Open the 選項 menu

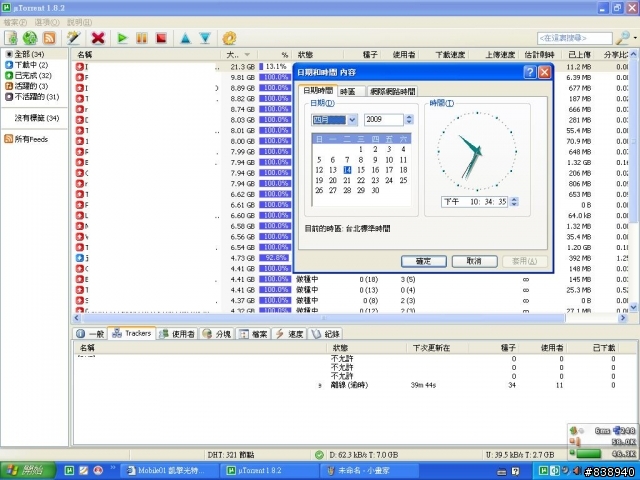coord(47,22)
